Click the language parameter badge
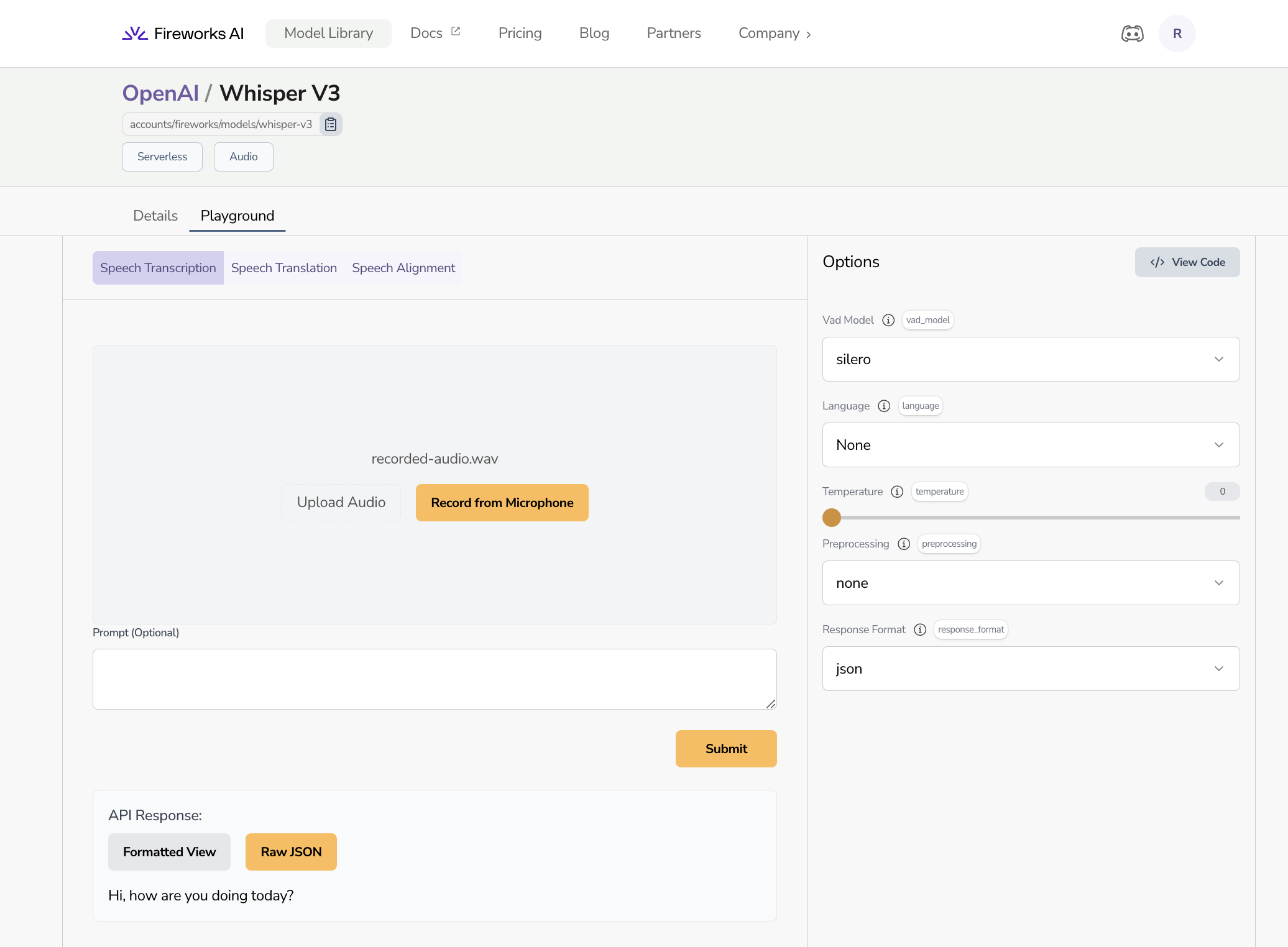The image size is (1288, 947). coord(920,406)
